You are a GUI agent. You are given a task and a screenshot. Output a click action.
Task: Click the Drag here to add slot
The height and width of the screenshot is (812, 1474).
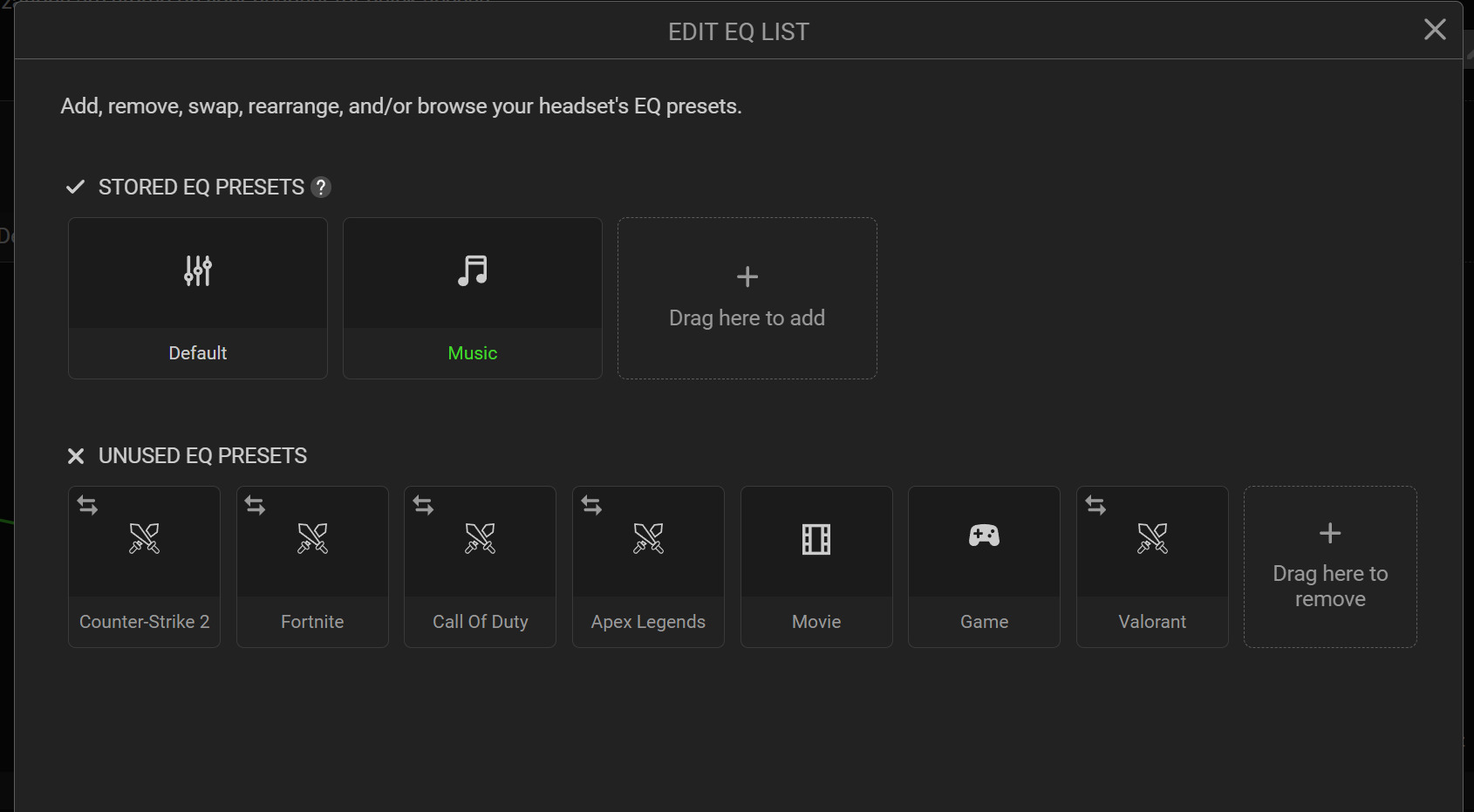pyautogui.click(x=747, y=298)
